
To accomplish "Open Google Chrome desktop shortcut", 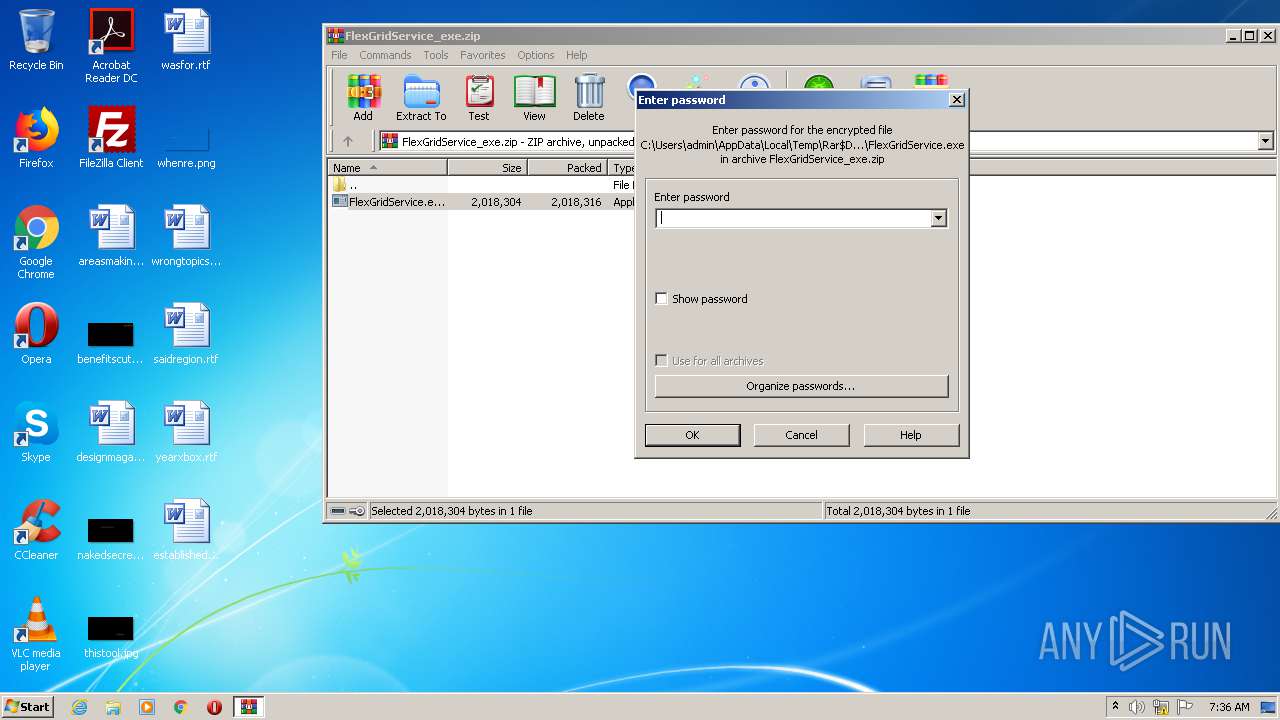I will coord(36,241).
